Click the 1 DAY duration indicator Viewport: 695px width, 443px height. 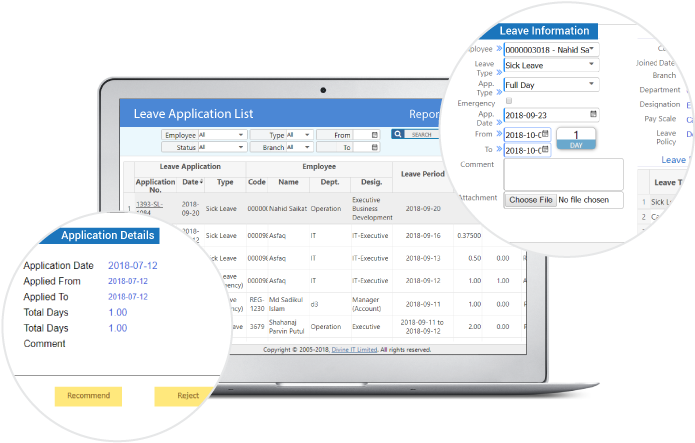point(576,138)
